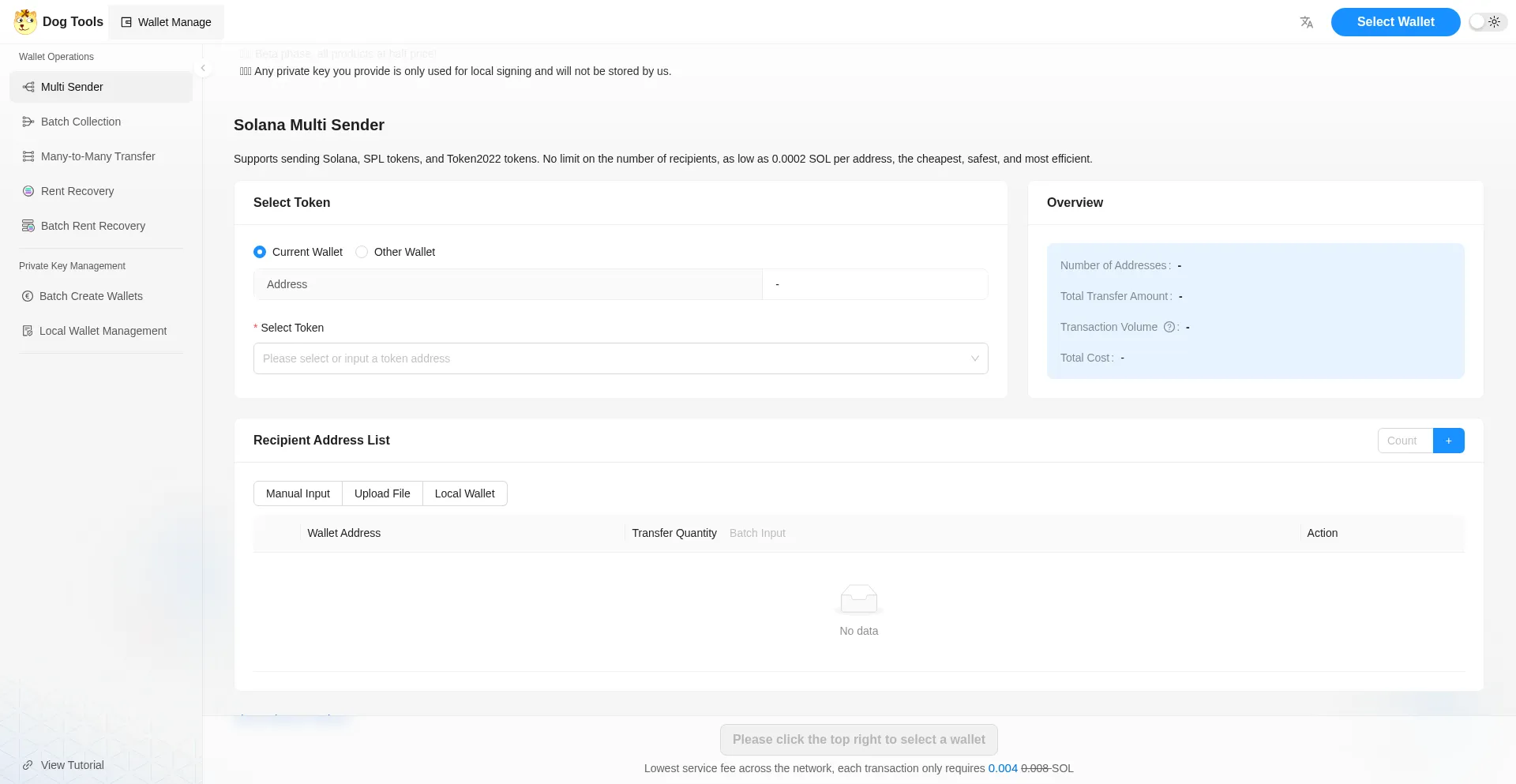
Task: Click the Many-to-Many Transfer icon
Action: (x=28, y=156)
